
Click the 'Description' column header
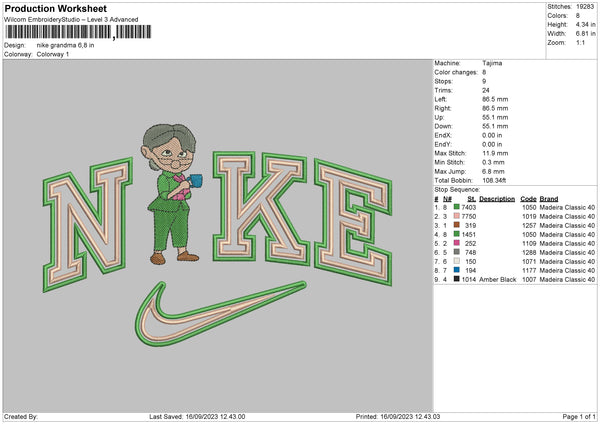pos(497,199)
